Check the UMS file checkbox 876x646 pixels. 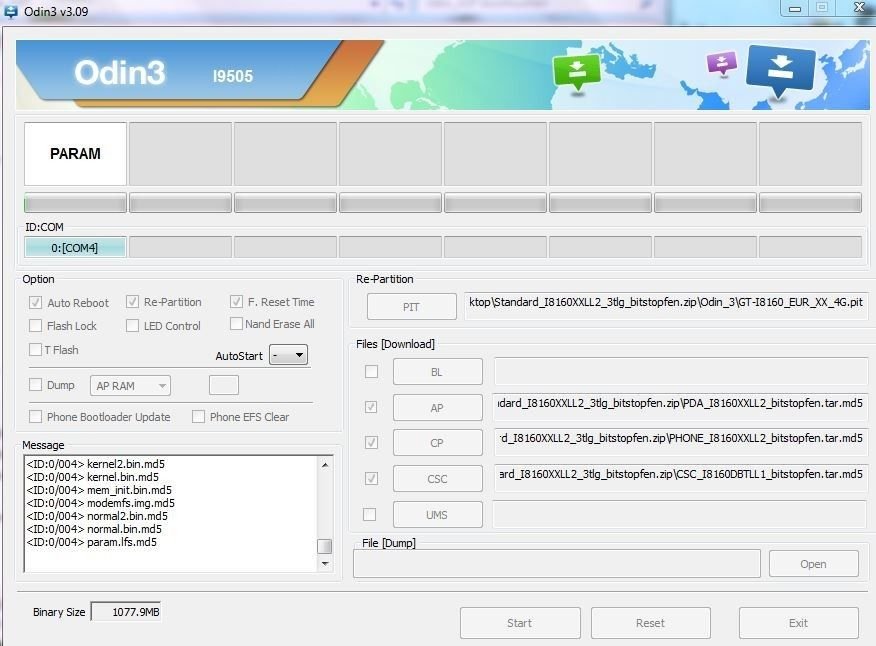coord(369,514)
